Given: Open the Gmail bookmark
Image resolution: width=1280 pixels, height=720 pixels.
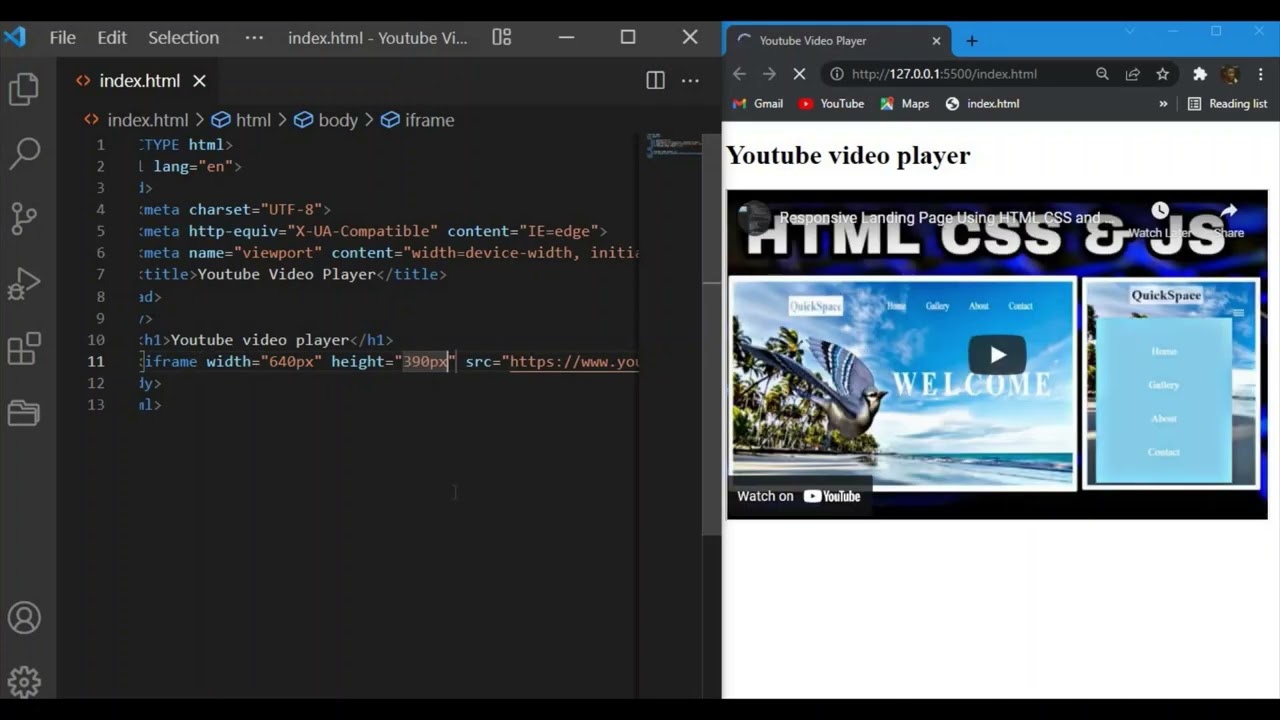Looking at the screenshot, I should (757, 104).
